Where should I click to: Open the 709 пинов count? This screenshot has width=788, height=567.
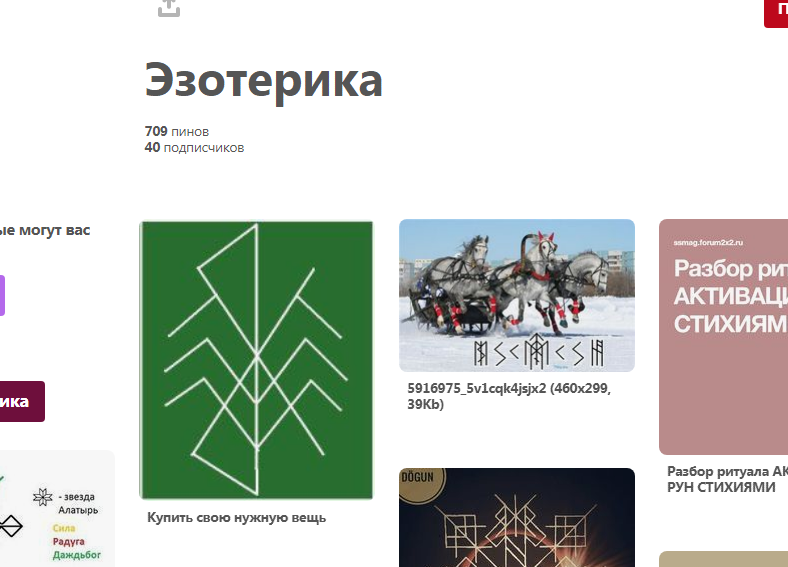177,131
